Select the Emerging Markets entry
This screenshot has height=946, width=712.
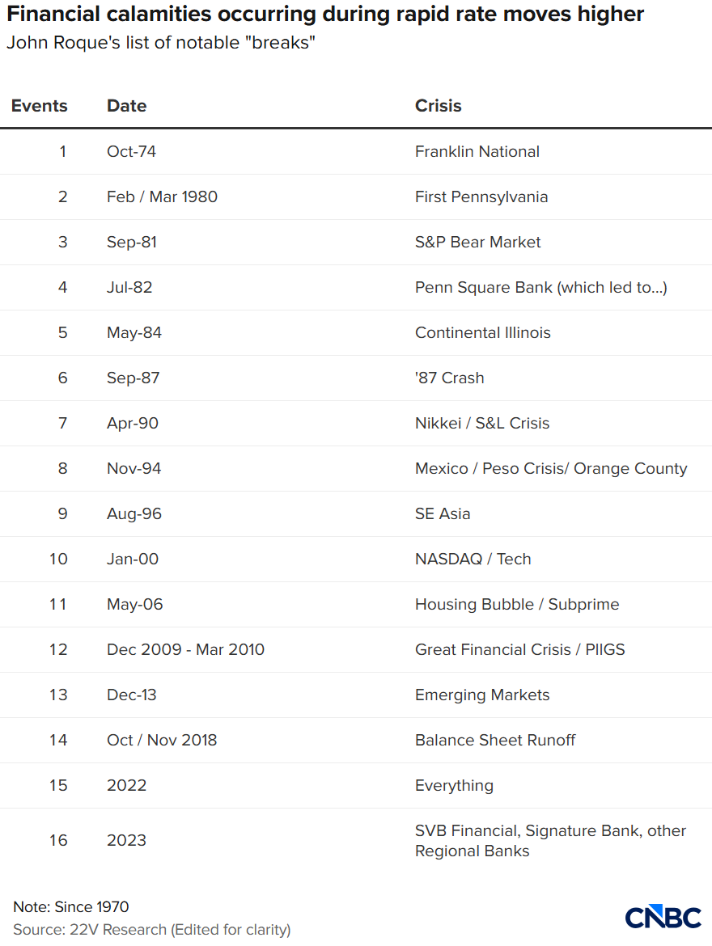click(482, 694)
